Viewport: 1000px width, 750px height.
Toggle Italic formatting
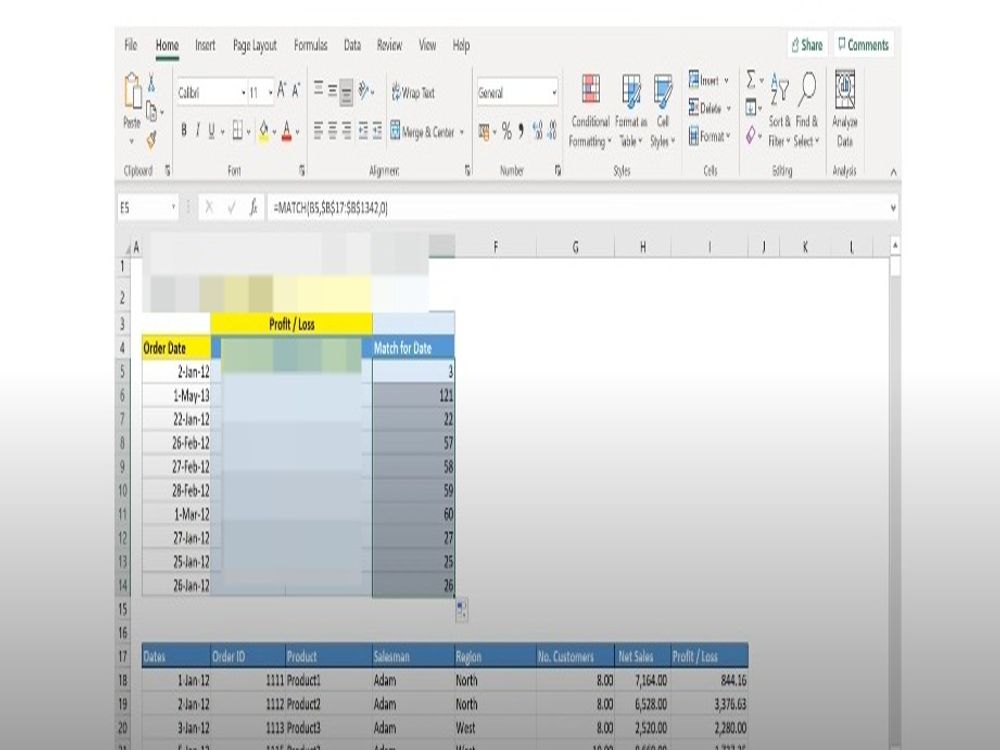198,131
